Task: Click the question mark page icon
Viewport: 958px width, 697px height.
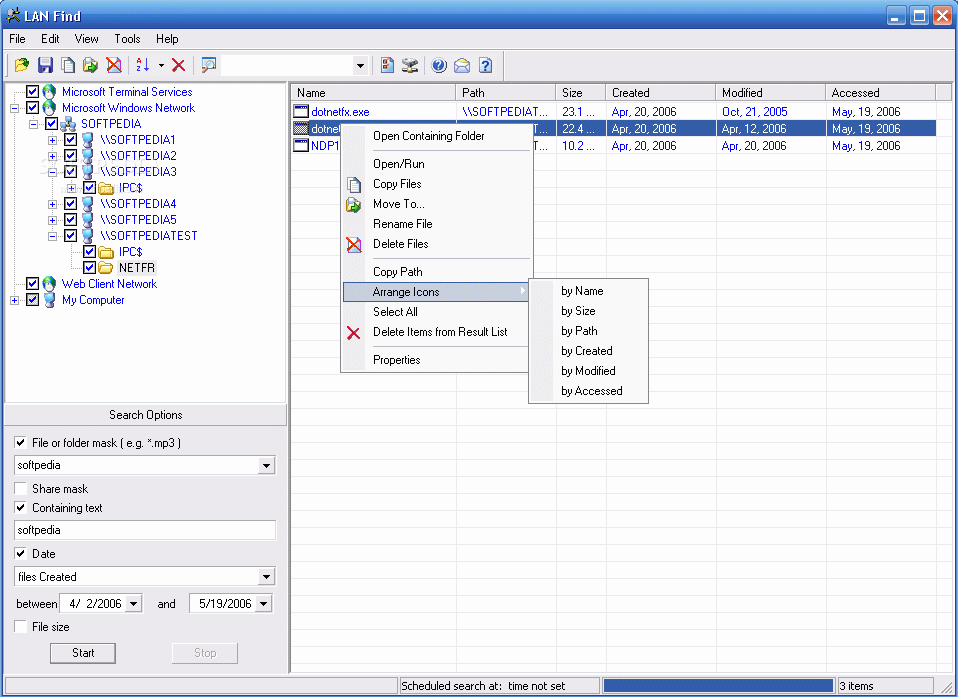Action: click(x=485, y=65)
